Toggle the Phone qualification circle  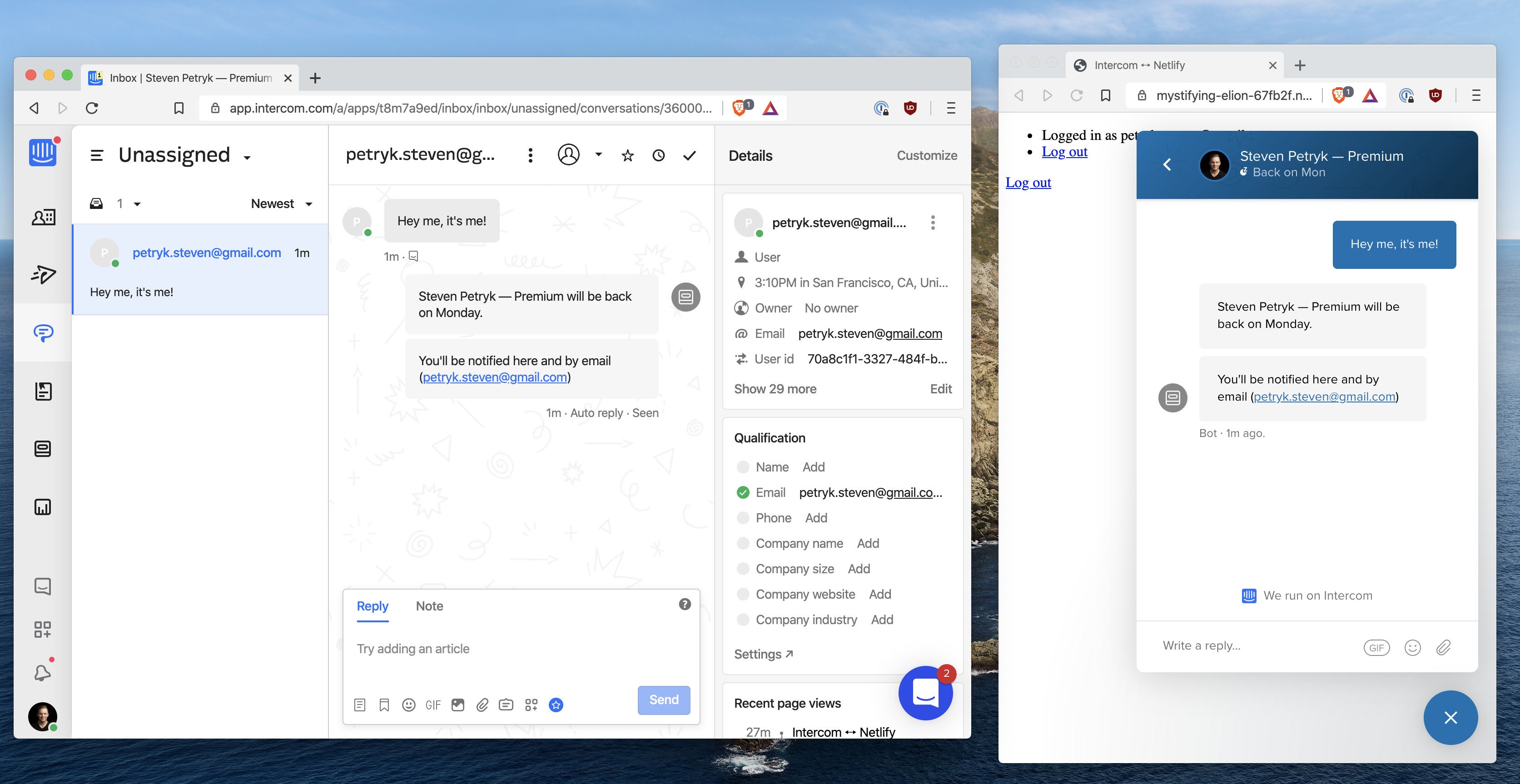click(743, 518)
